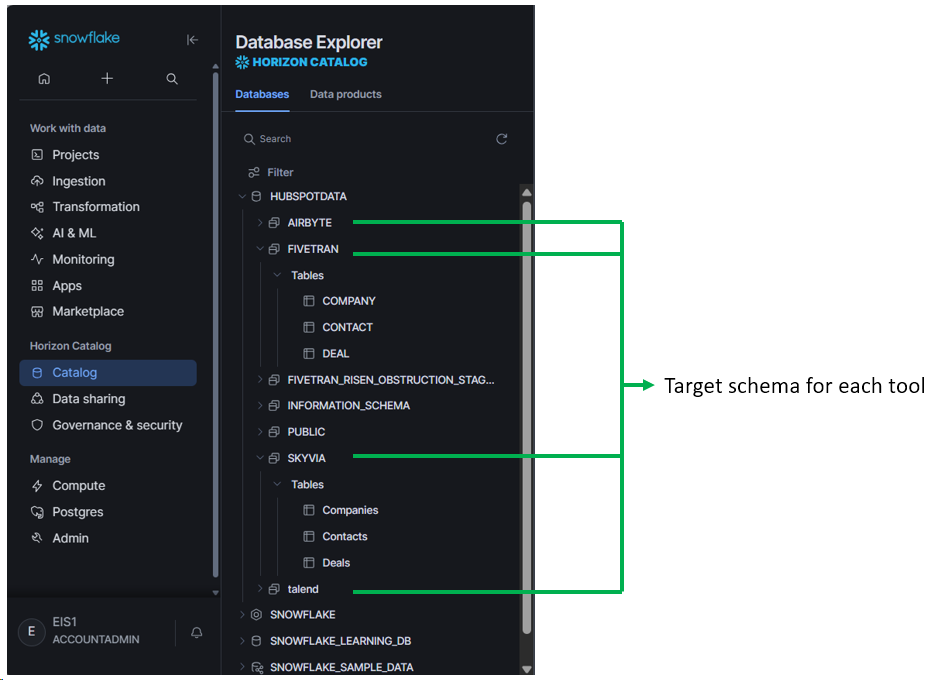Click the SKYVIA schema icon

point(274,458)
